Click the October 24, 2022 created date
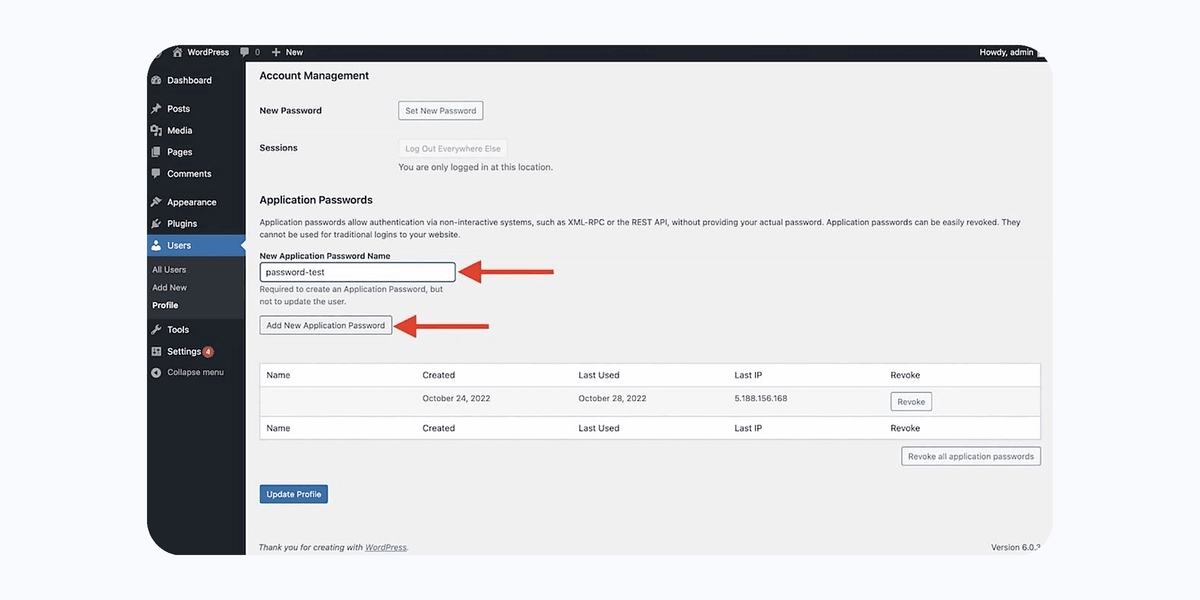This screenshot has width=1200, height=600. pyautogui.click(x=457, y=398)
